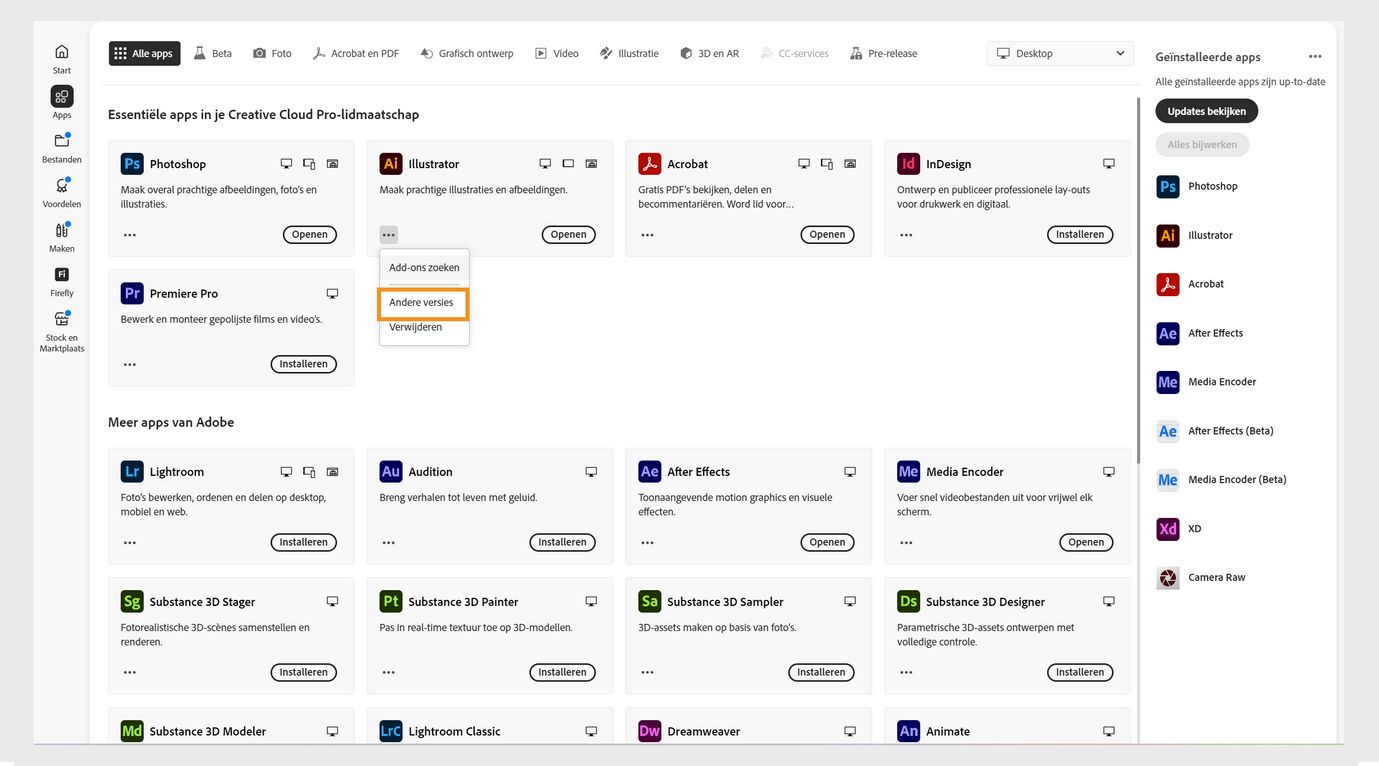Click the Premiere Pro app icon

132,293
